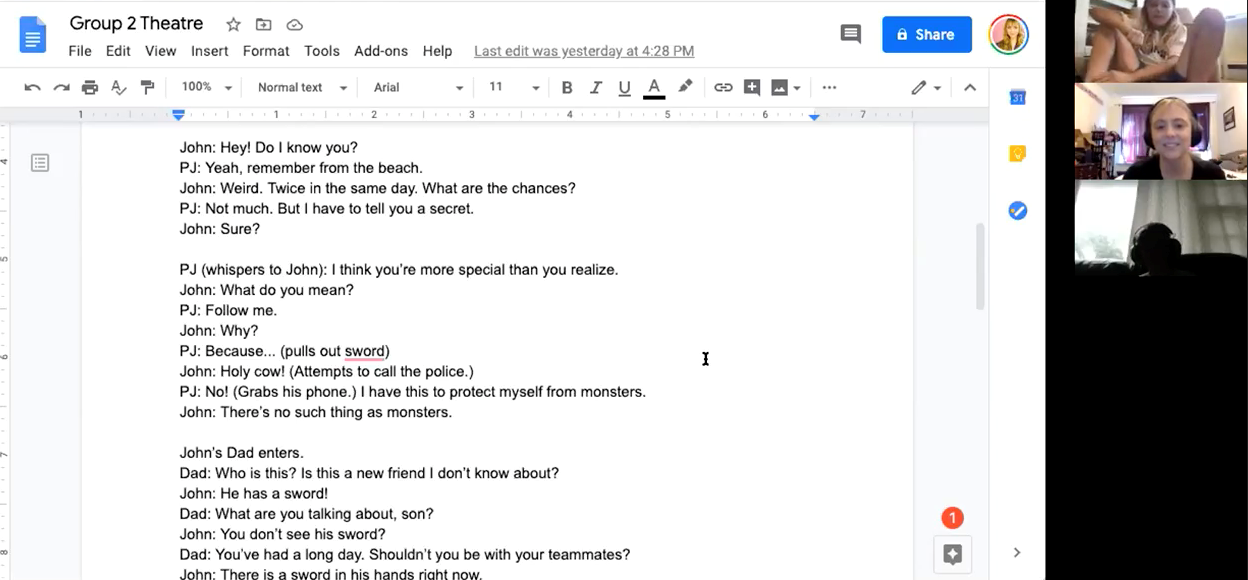Viewport: 1248px width, 580px height.
Task: Collapse the side panel with the arrow
Action: point(1017,552)
